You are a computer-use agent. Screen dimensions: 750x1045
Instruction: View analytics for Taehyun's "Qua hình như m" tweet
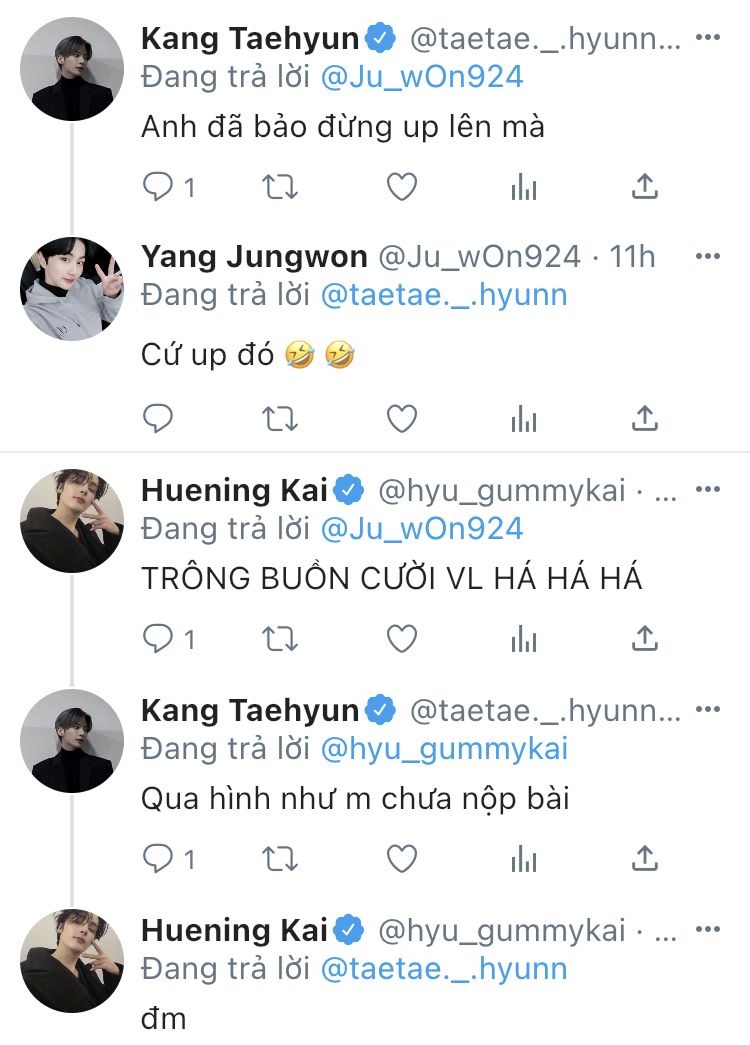tap(524, 858)
